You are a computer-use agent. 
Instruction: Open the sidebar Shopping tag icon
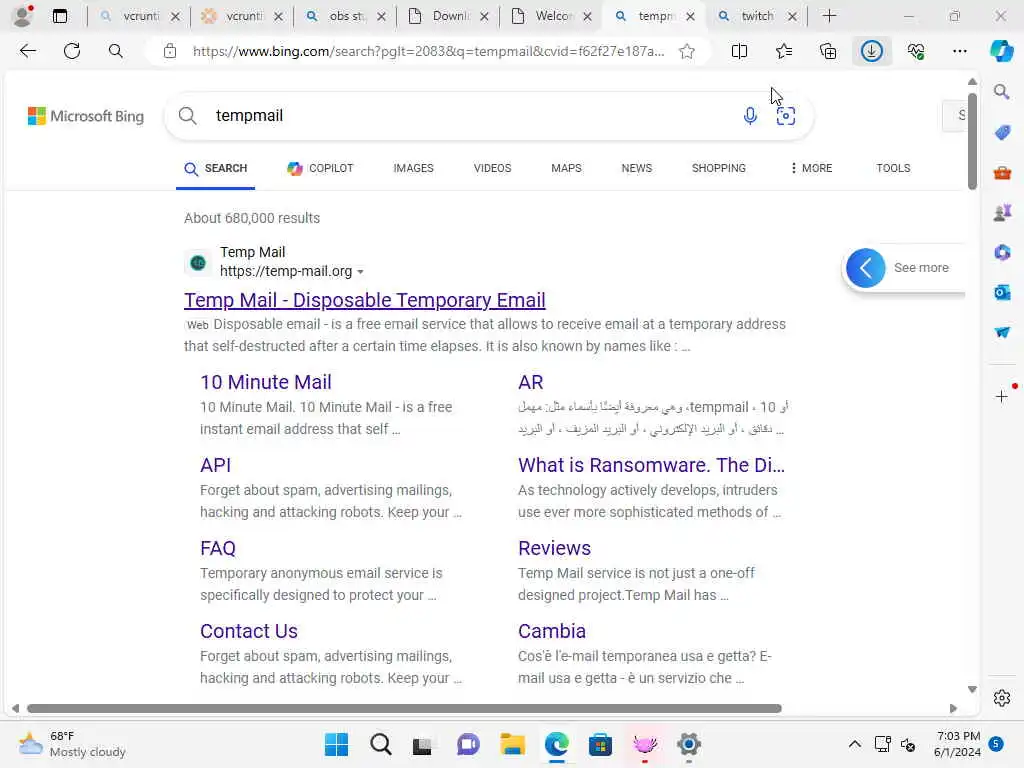[1002, 133]
